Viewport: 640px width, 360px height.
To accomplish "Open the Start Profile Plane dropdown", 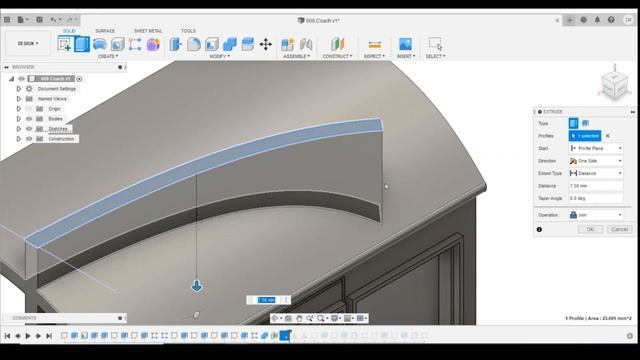I will pos(596,148).
